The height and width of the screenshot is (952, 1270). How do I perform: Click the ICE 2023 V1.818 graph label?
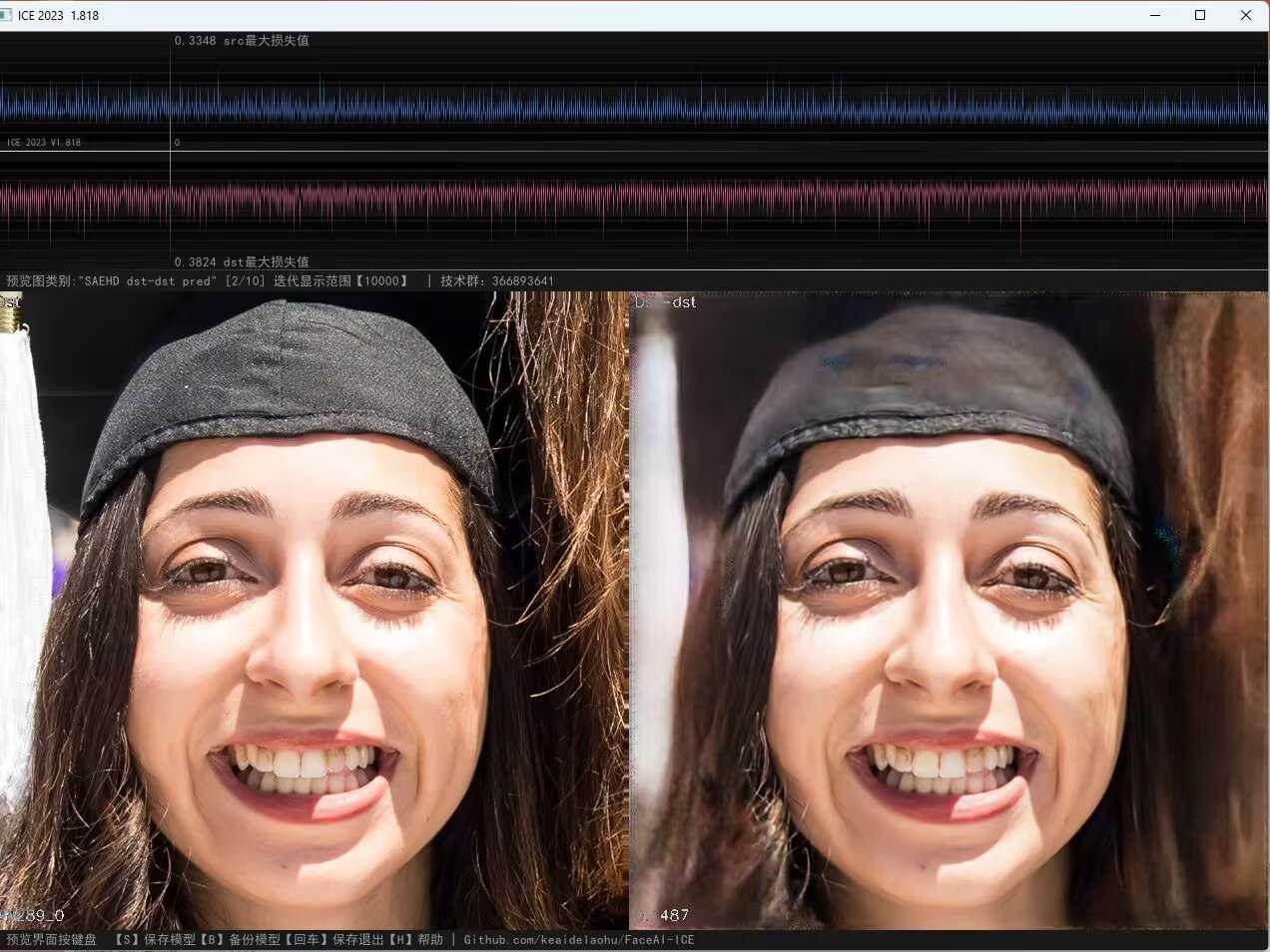[44, 143]
